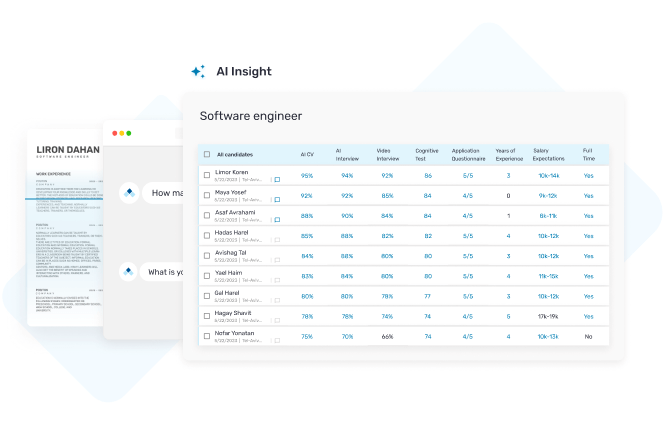Click Limor Koren's 10k-14k salary expectation
The image size is (667, 445).
pyautogui.click(x=549, y=176)
